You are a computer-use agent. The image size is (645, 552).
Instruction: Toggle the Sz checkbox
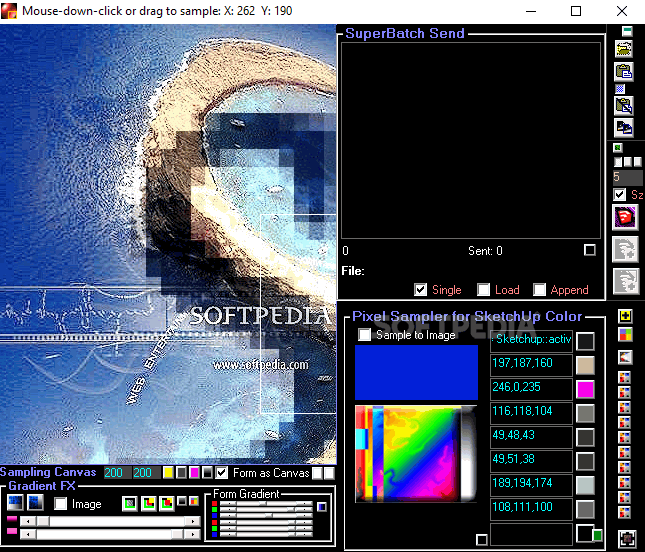click(x=619, y=195)
